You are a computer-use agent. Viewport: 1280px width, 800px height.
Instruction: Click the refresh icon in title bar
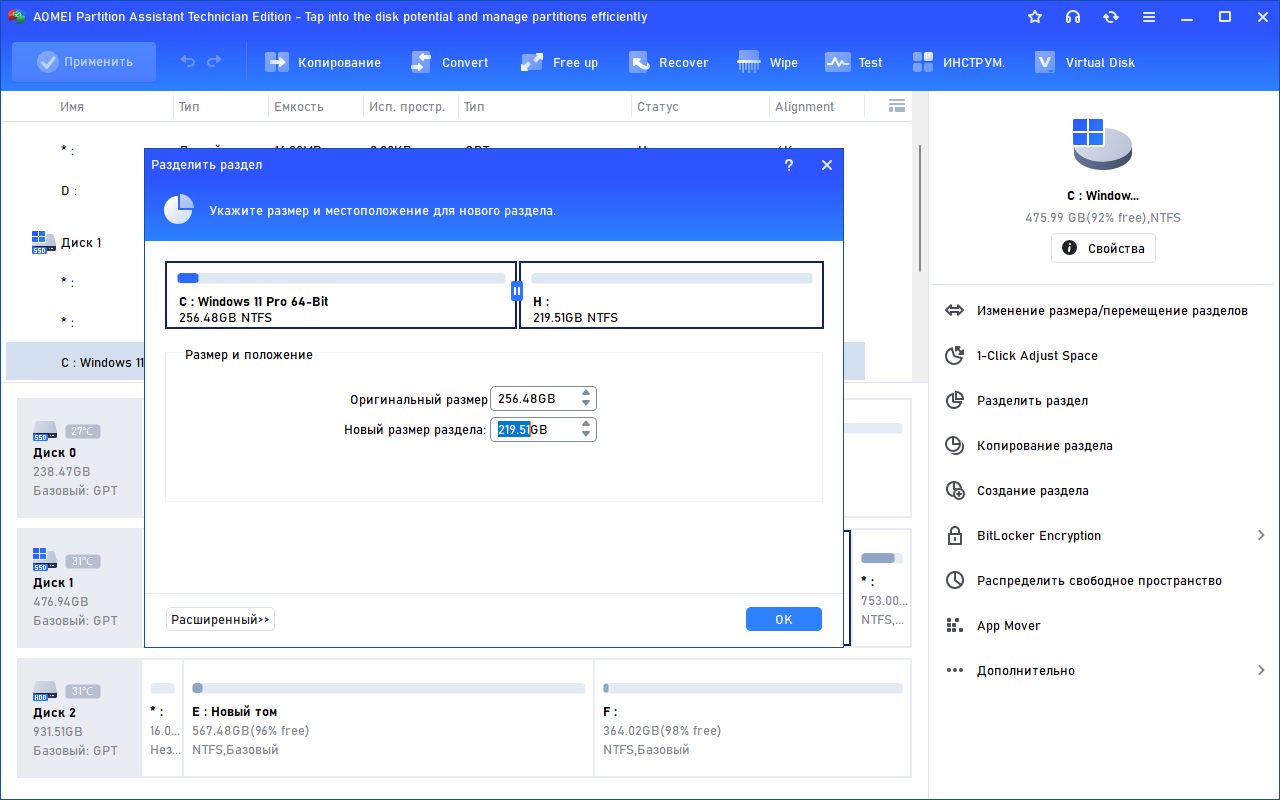1111,17
